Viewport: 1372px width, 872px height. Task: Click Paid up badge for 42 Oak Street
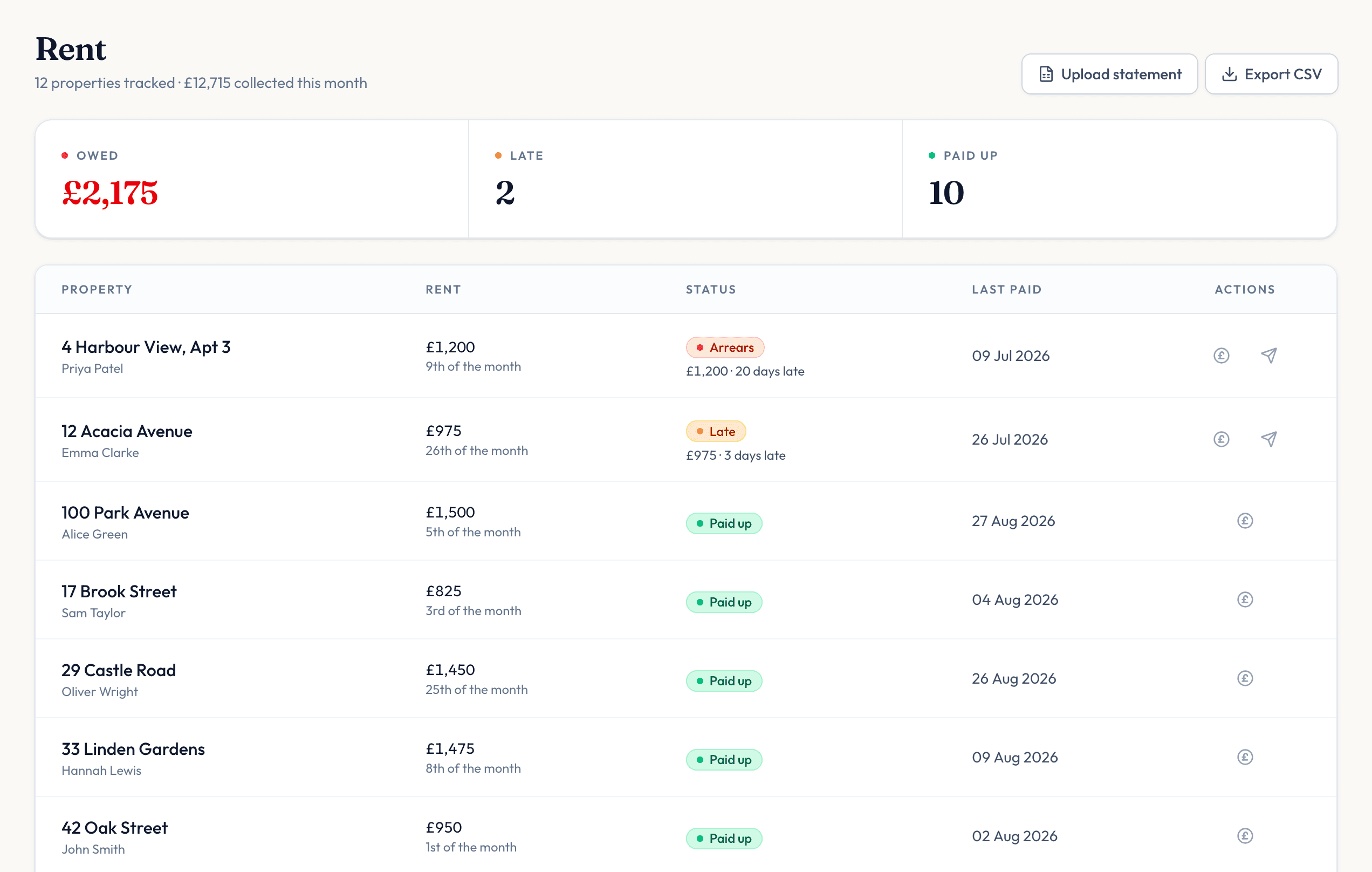click(724, 839)
